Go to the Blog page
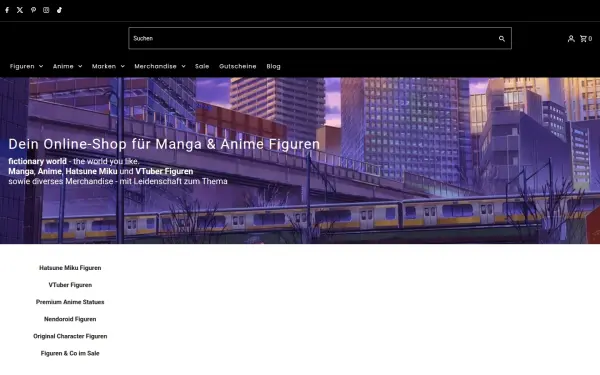The height and width of the screenshot is (375, 600). (273, 66)
